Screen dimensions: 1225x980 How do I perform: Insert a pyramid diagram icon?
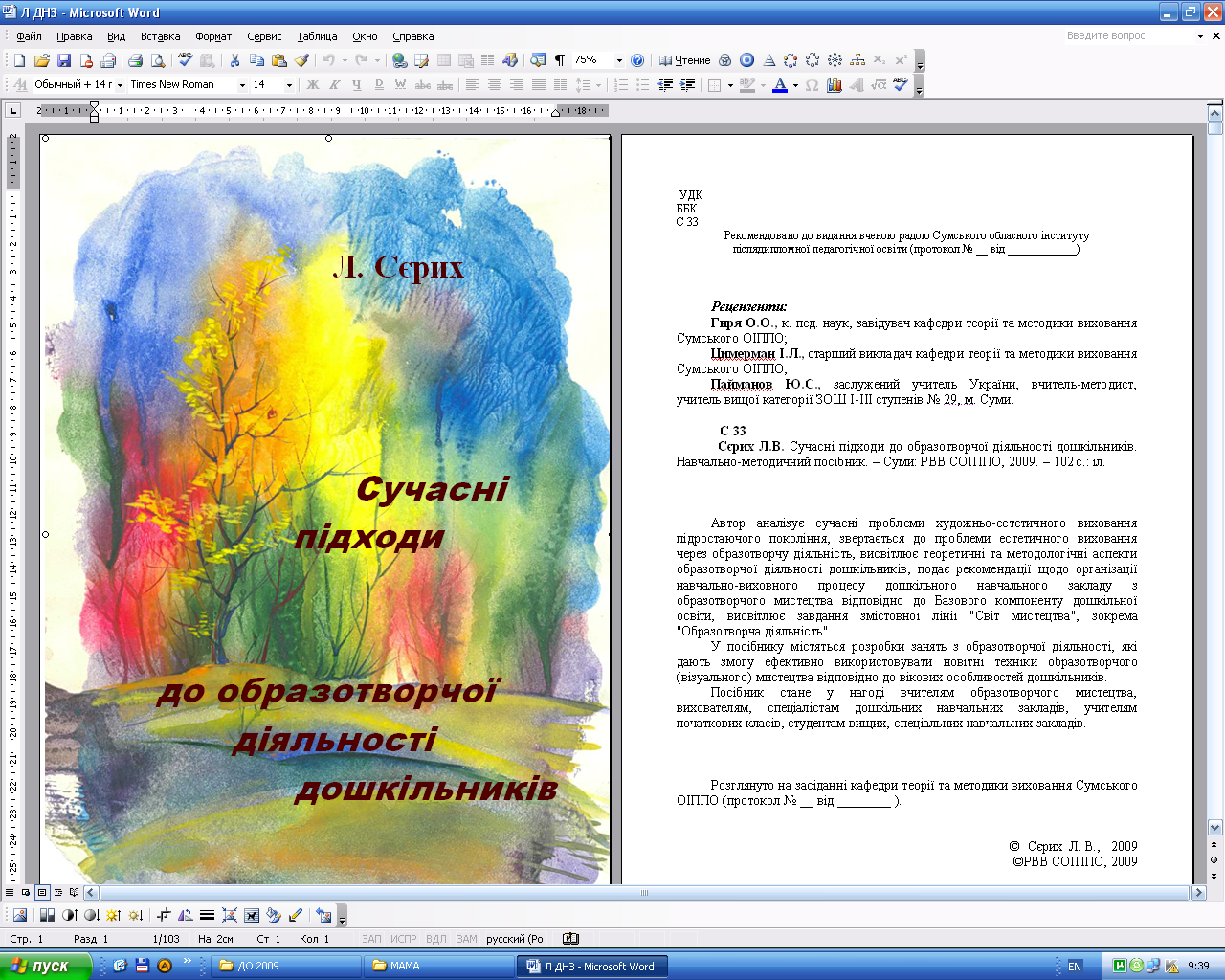(769, 60)
